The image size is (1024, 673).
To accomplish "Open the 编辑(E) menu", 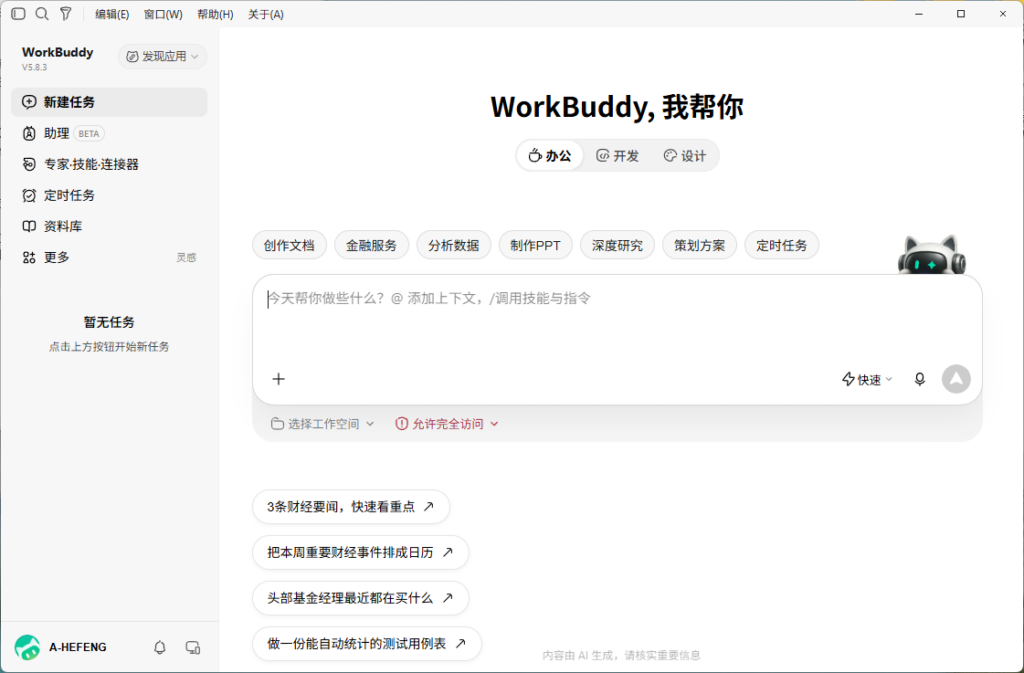I will point(112,14).
